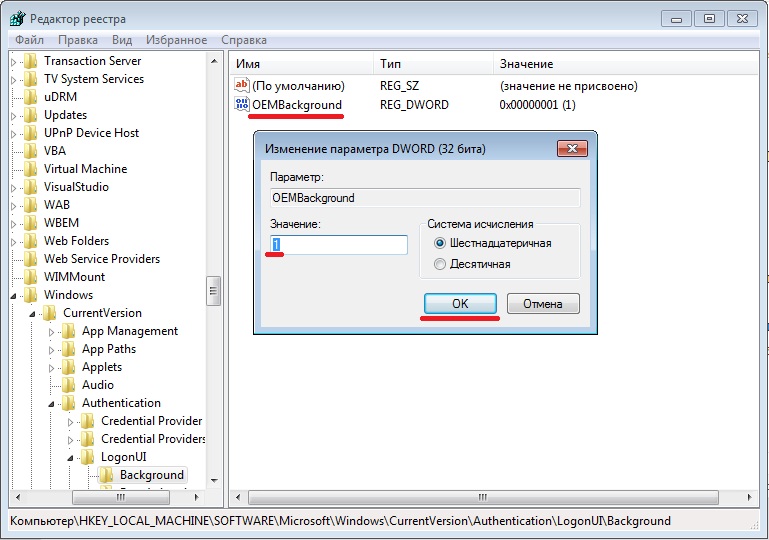769x540 pixels.
Task: Click the Значение input field
Action: click(338, 244)
